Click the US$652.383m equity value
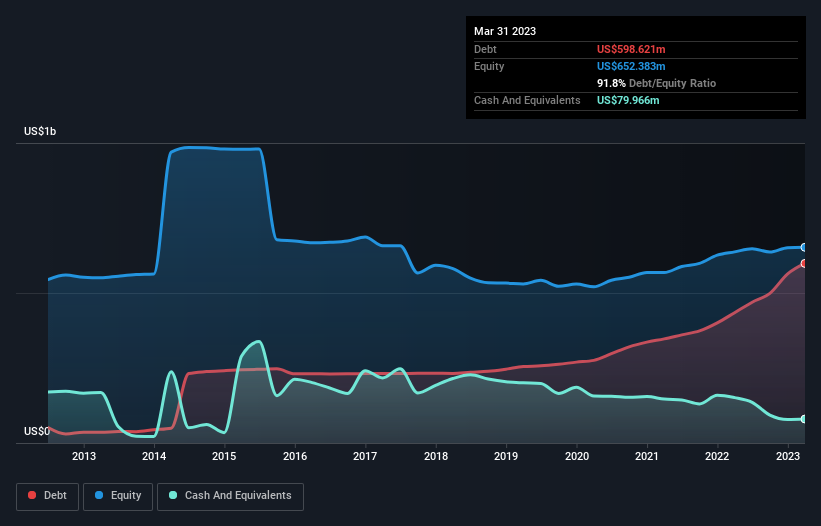This screenshot has height=526, width=821. [631, 66]
